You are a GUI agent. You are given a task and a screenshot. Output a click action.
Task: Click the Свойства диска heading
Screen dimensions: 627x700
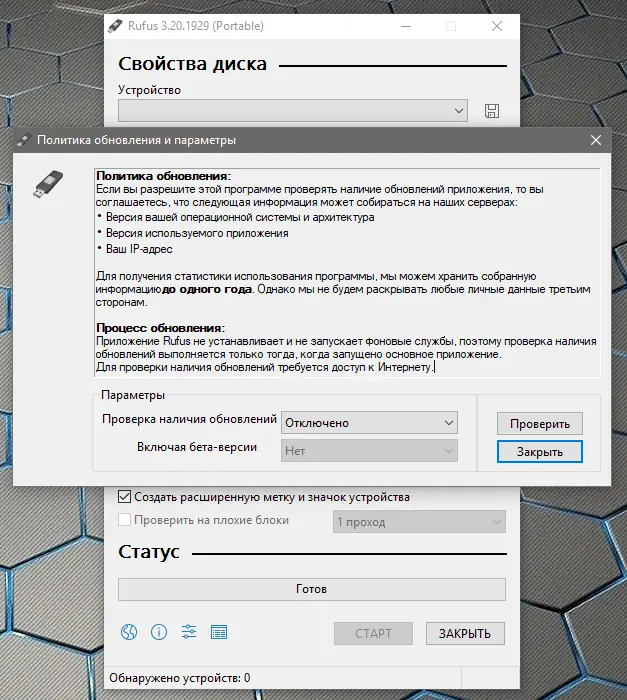[x=192, y=64]
